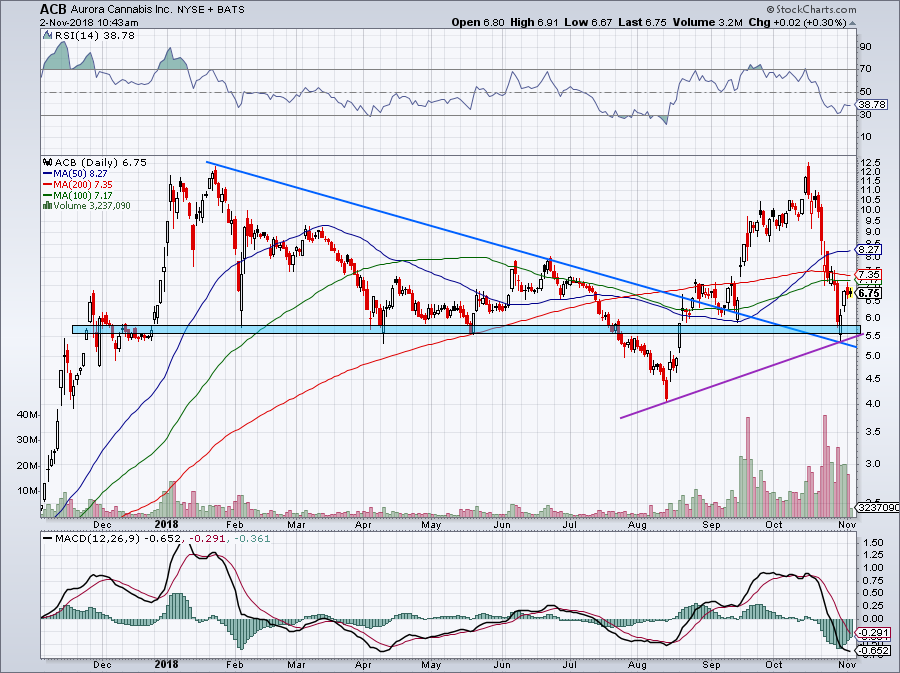Click the Mar label on upper time axis

(x=296, y=524)
